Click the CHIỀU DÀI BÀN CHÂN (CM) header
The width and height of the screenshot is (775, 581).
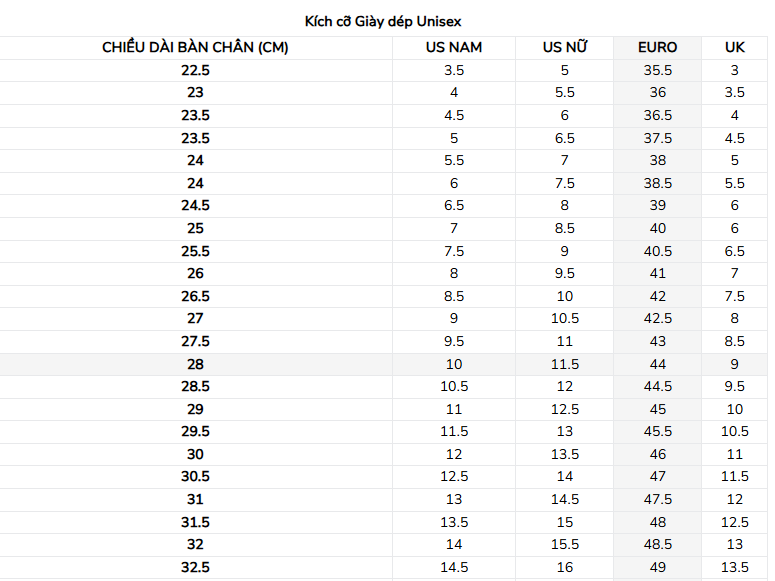pyautogui.click(x=195, y=47)
